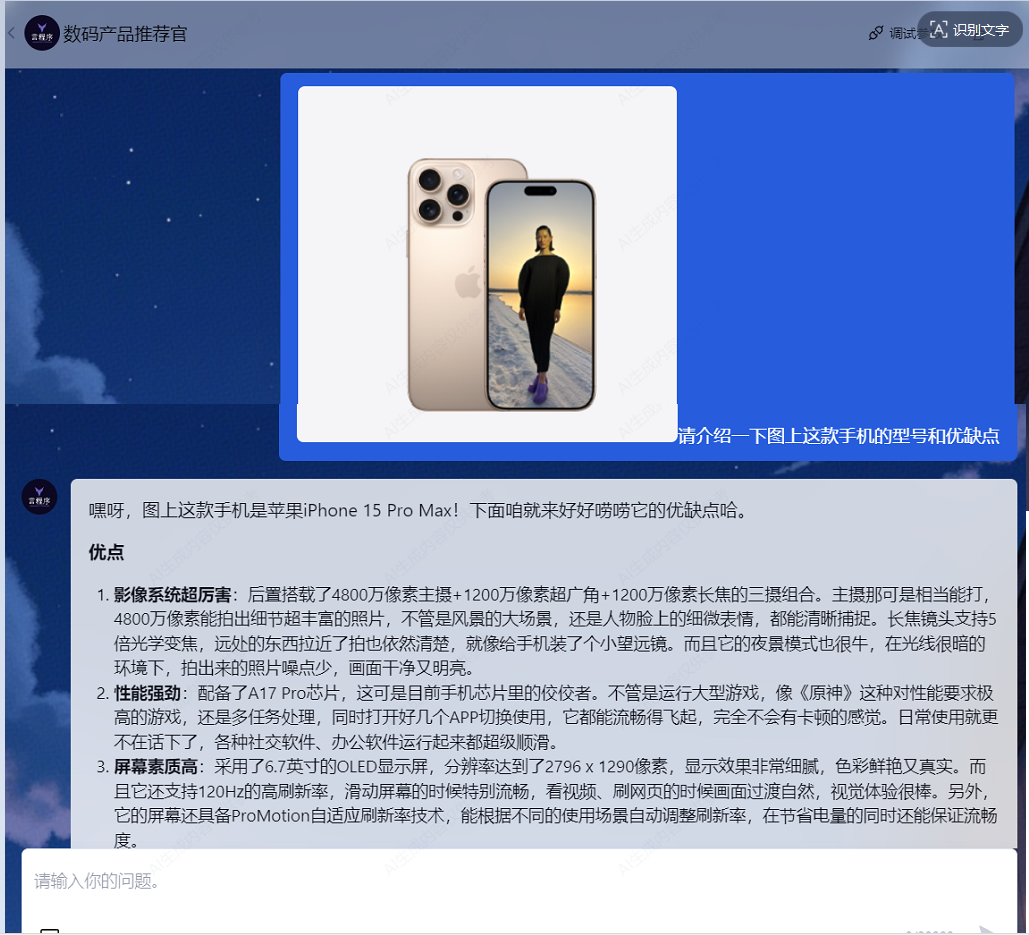Select the 性能强劲 list item
This screenshot has height=935, width=1029.
click(x=147, y=692)
